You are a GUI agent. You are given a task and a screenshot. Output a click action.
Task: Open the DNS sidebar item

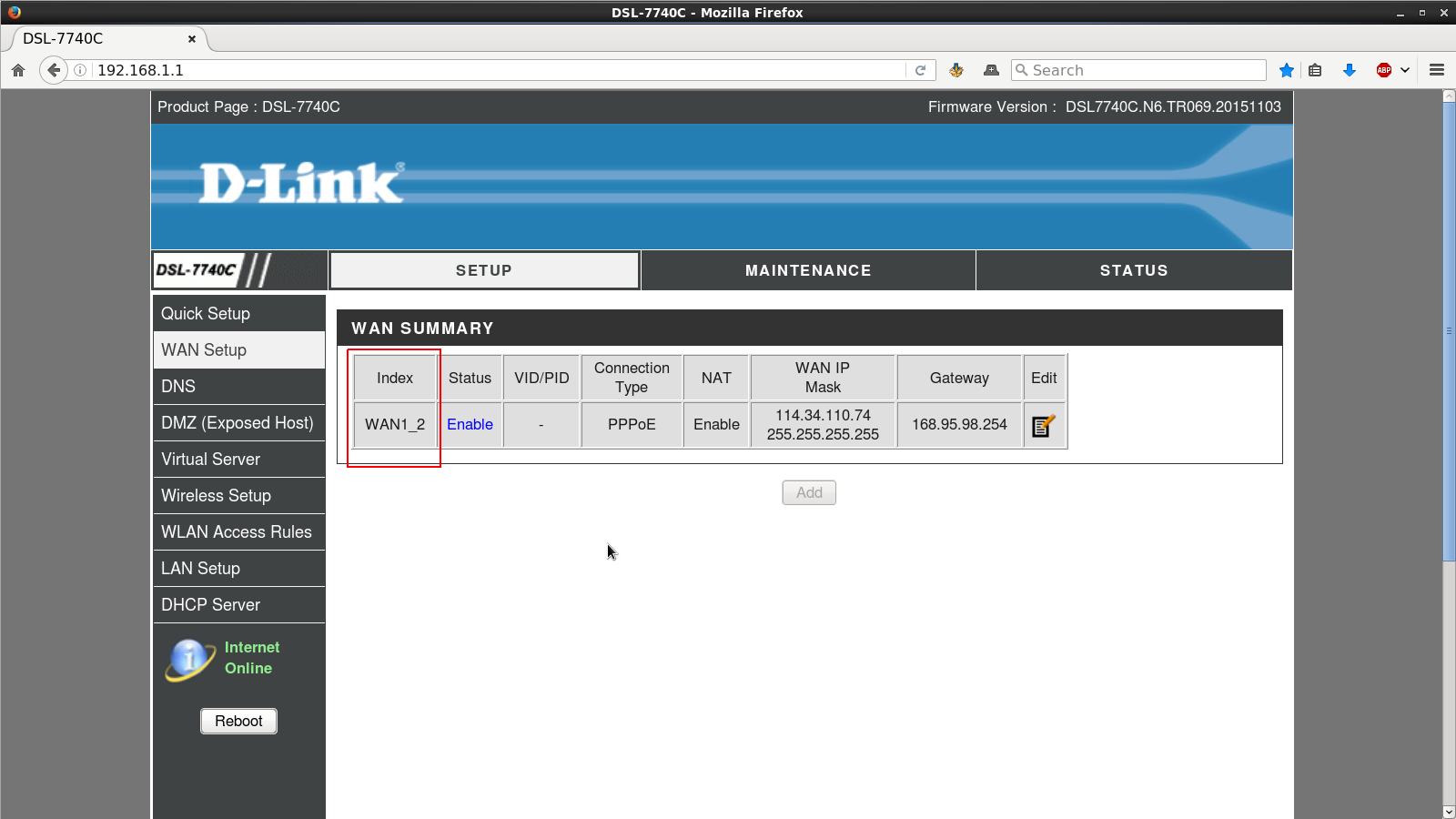pos(238,386)
